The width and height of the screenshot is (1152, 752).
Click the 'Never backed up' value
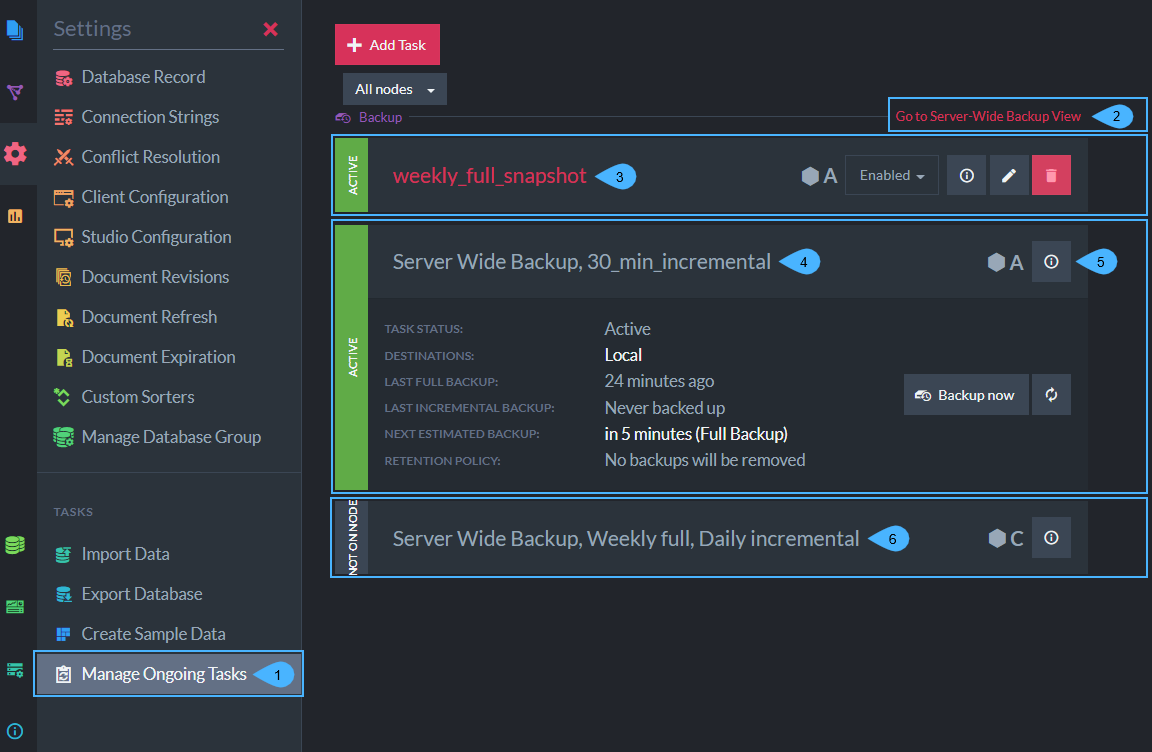664,408
